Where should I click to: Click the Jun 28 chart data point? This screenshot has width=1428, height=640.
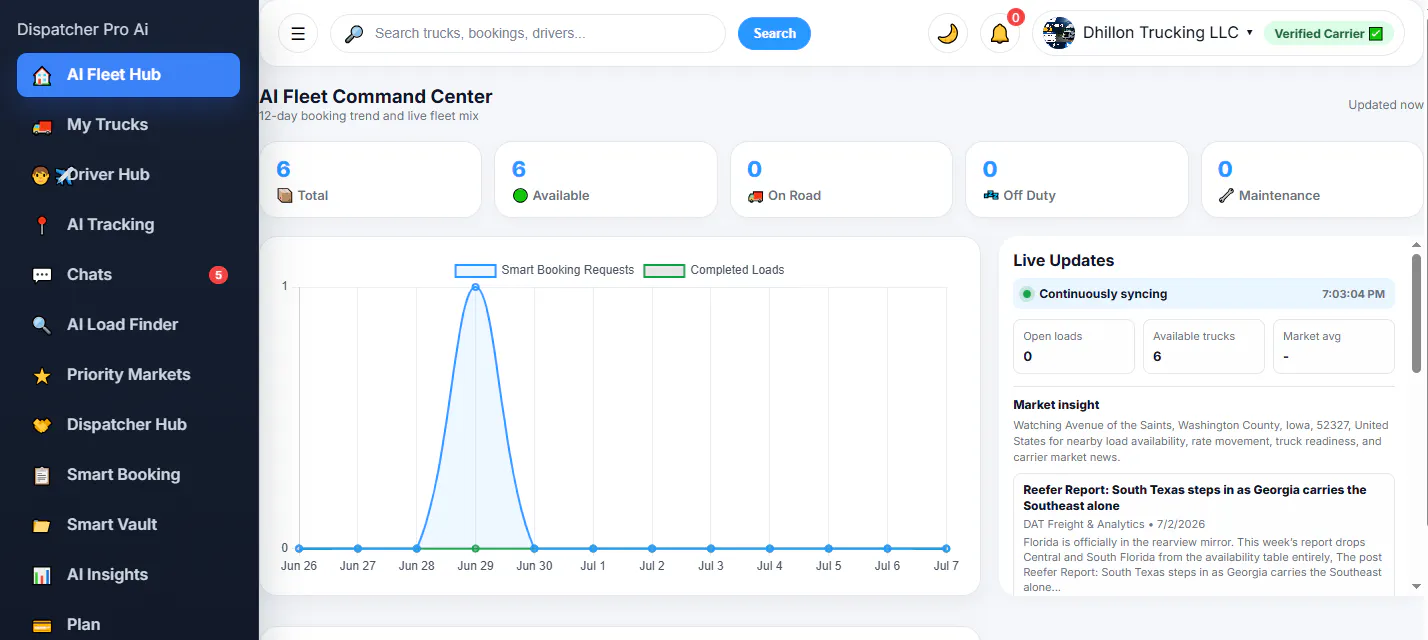tap(416, 548)
